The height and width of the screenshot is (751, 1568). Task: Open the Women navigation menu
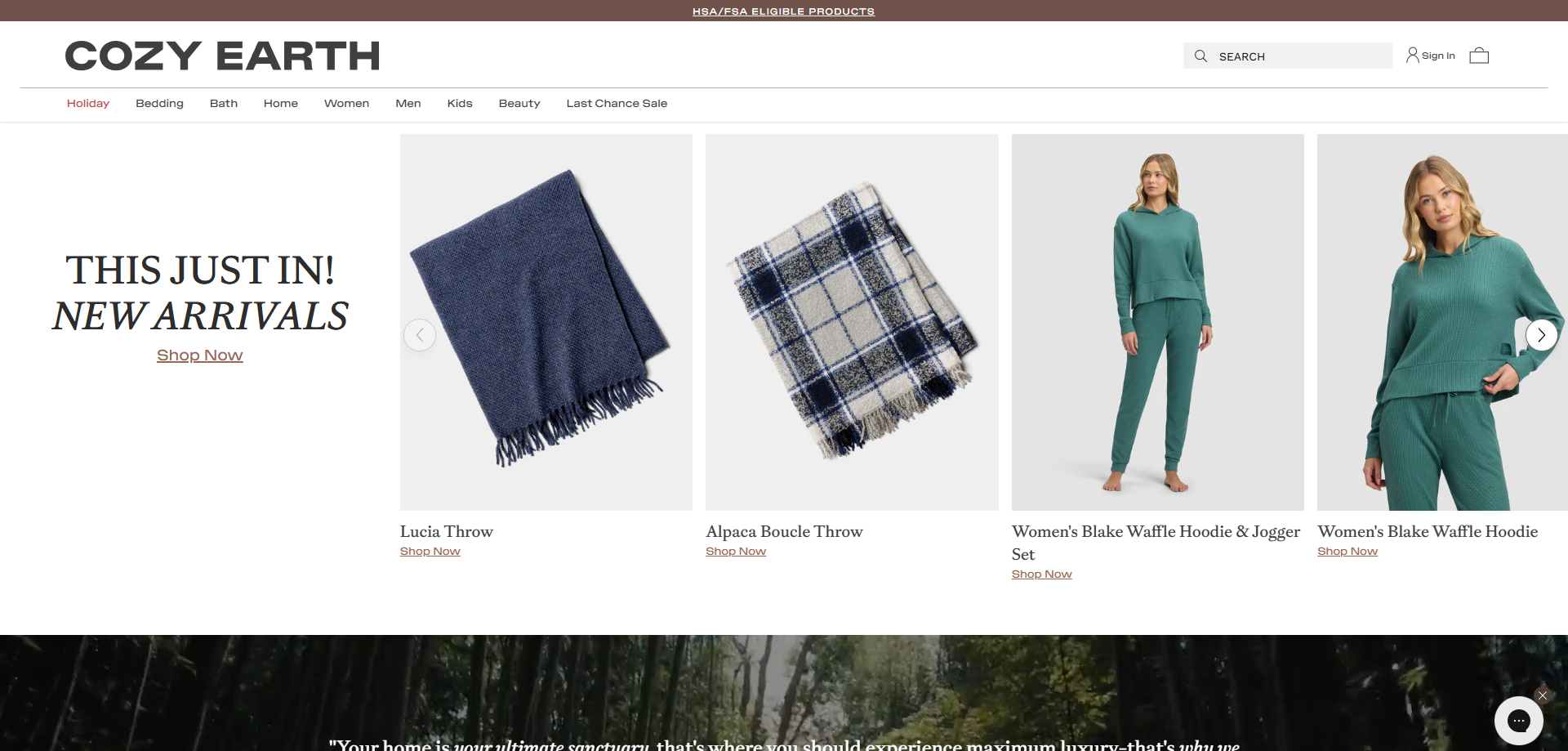click(x=346, y=103)
